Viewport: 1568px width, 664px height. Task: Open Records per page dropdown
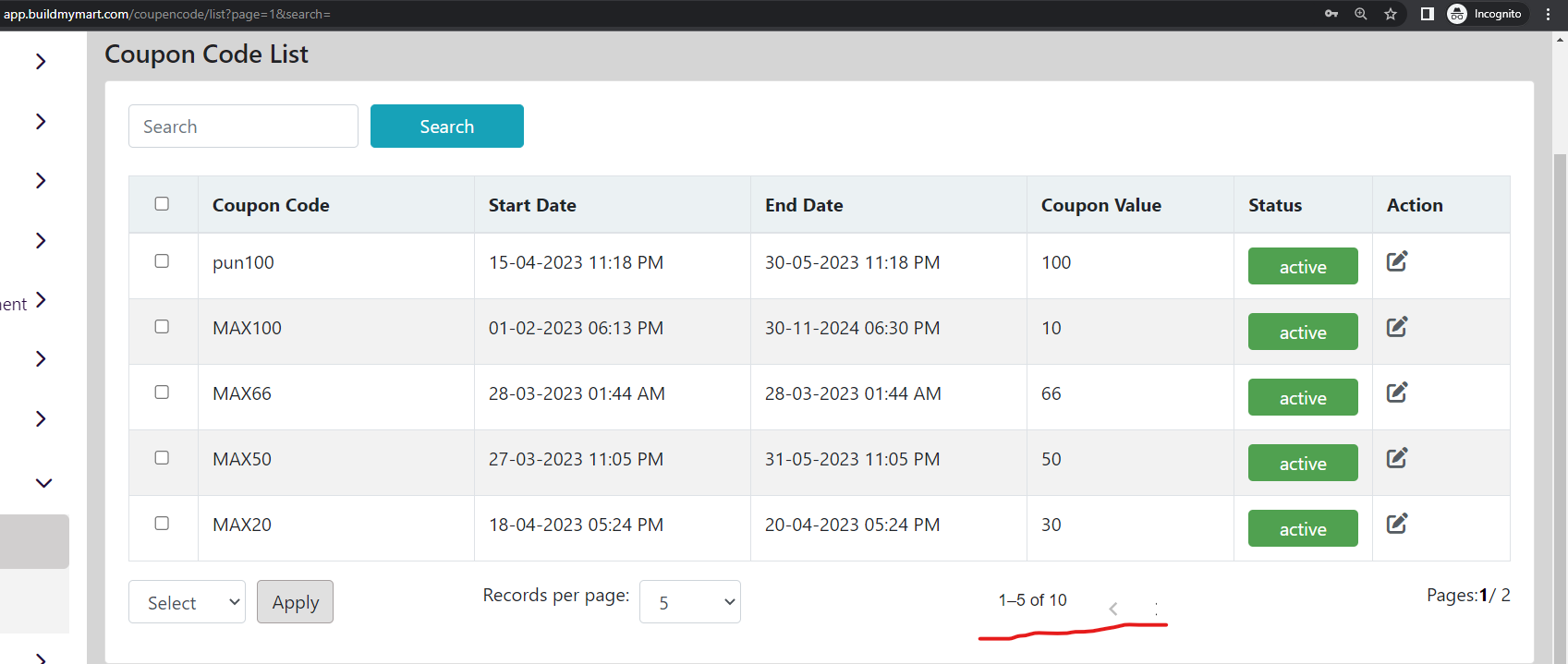pos(690,602)
